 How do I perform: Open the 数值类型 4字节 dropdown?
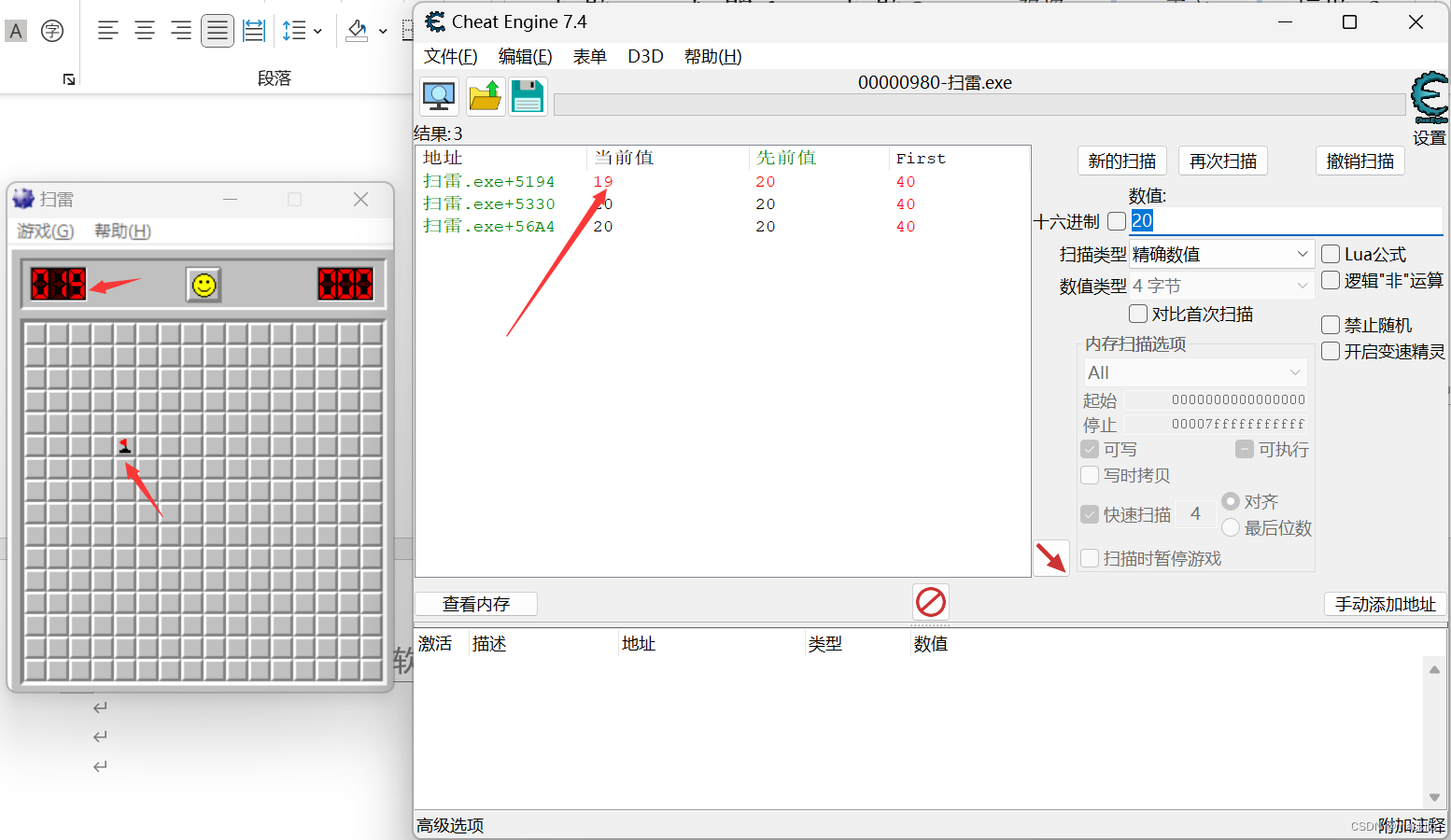pos(1221,286)
